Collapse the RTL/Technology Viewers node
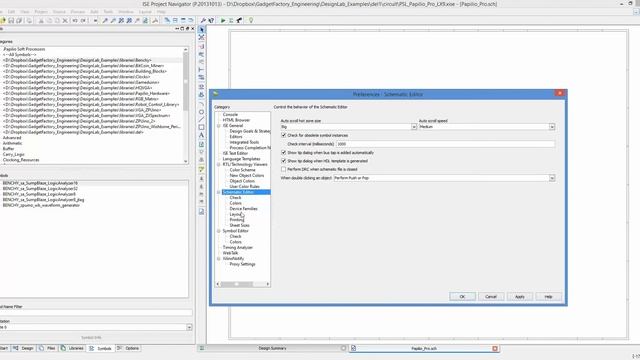 click(219, 164)
